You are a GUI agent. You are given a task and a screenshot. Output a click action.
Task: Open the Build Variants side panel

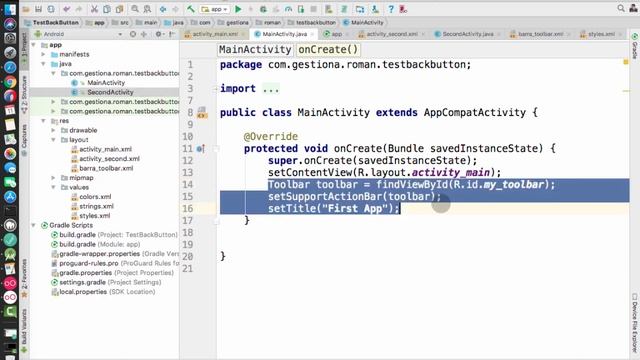click(24, 330)
